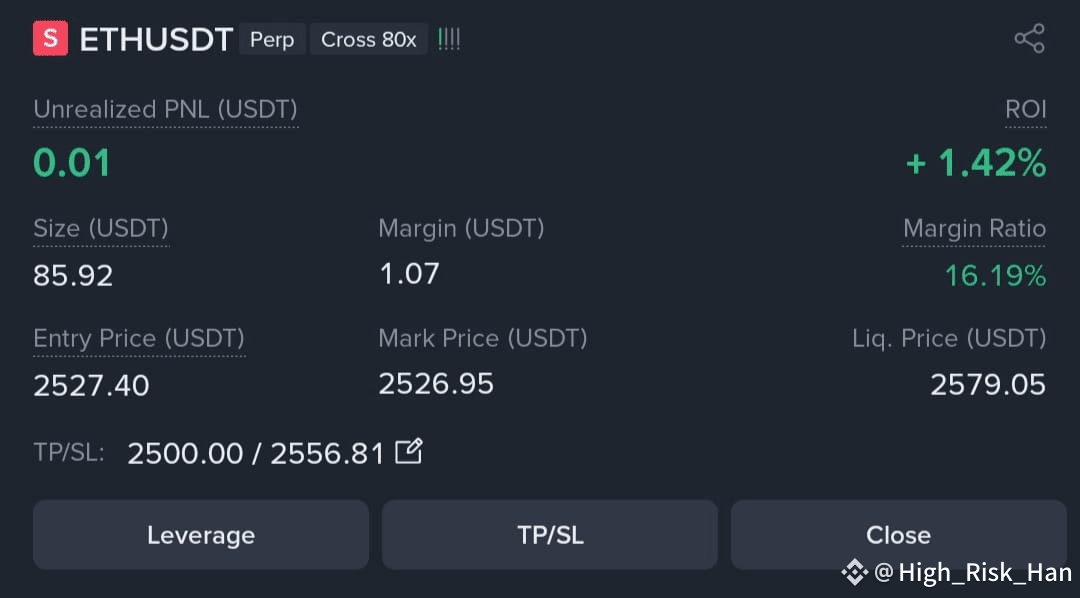Image resolution: width=1080 pixels, height=598 pixels.
Task: Tap the ROI label for explanation
Action: pyautogui.click(x=1026, y=110)
